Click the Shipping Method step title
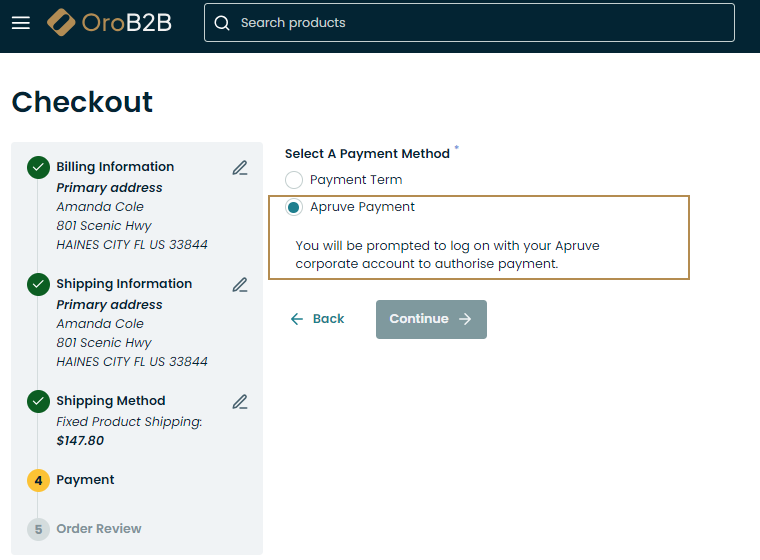760x560 pixels. coord(111,401)
